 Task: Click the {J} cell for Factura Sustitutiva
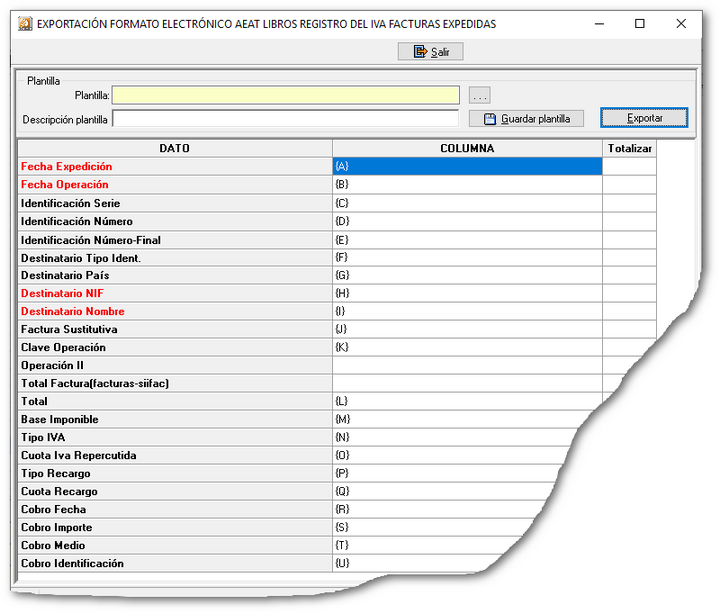click(x=467, y=329)
